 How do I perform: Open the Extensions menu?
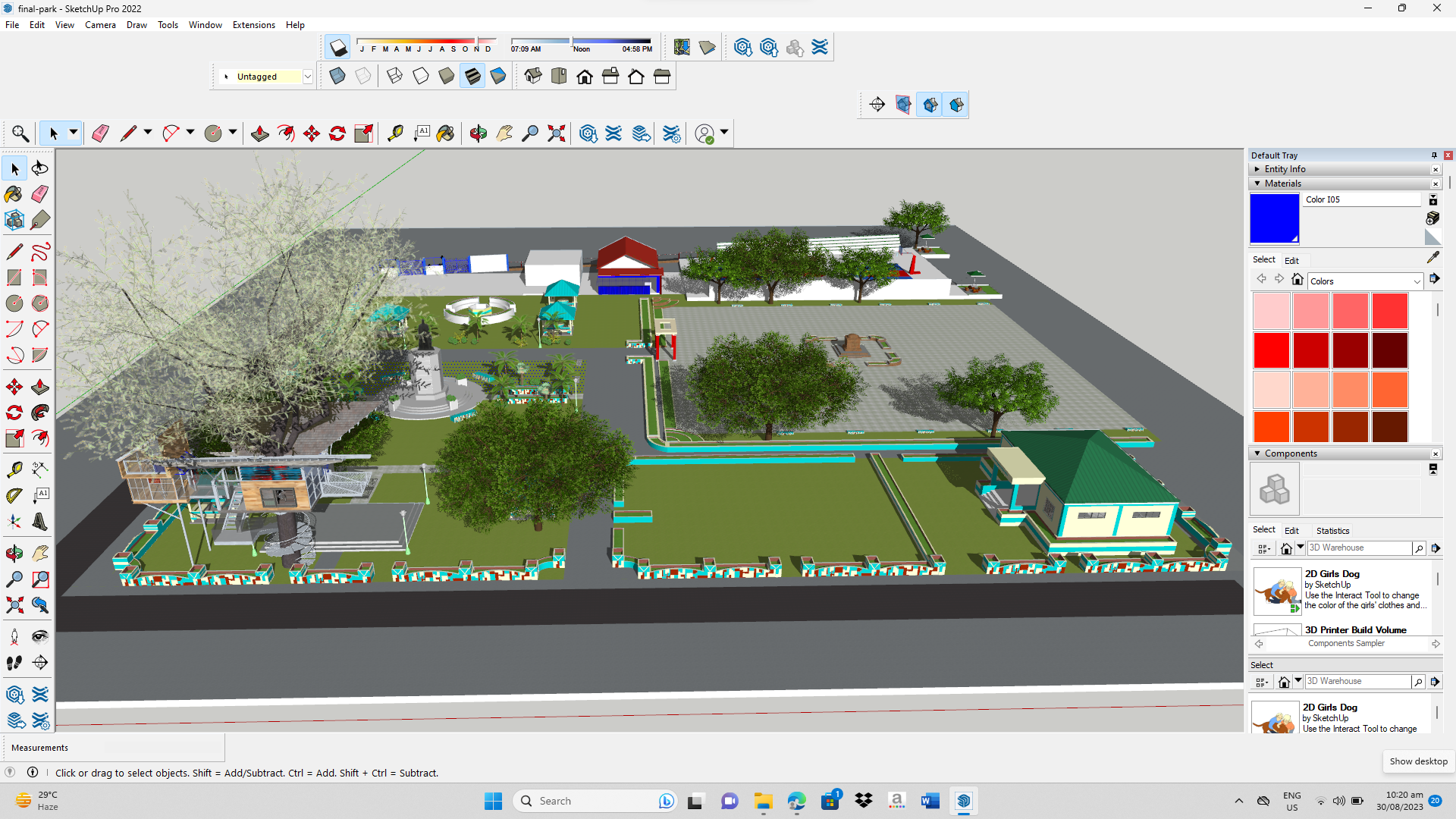(x=253, y=25)
